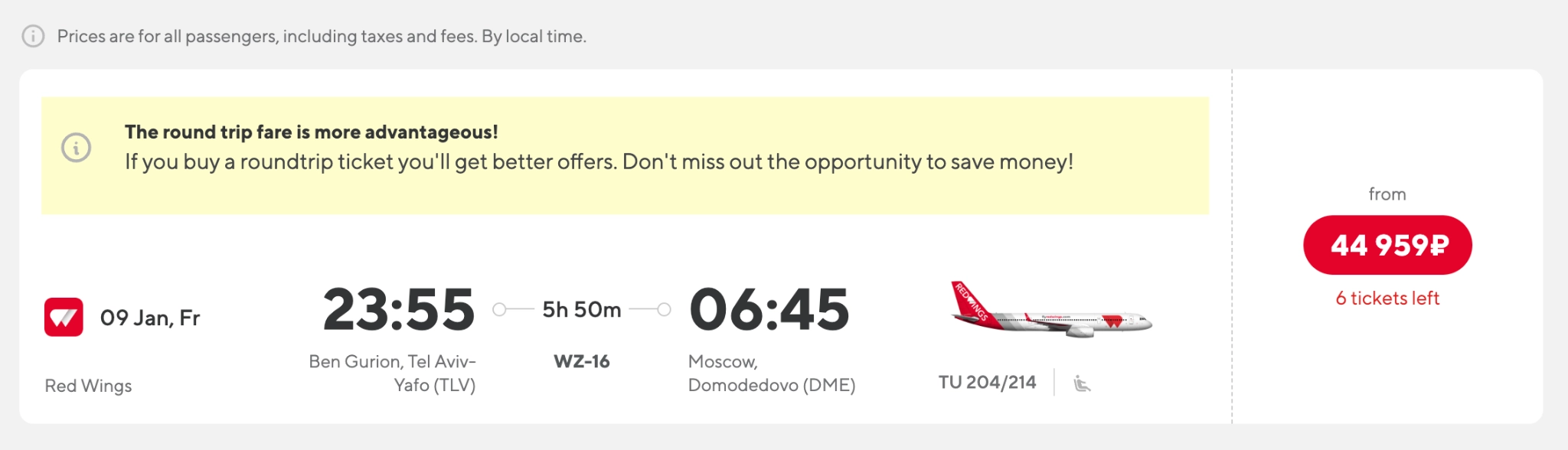This screenshot has width=1568, height=450.
Task: Click the TU 204/214 aircraft type label
Action: pyautogui.click(x=987, y=383)
